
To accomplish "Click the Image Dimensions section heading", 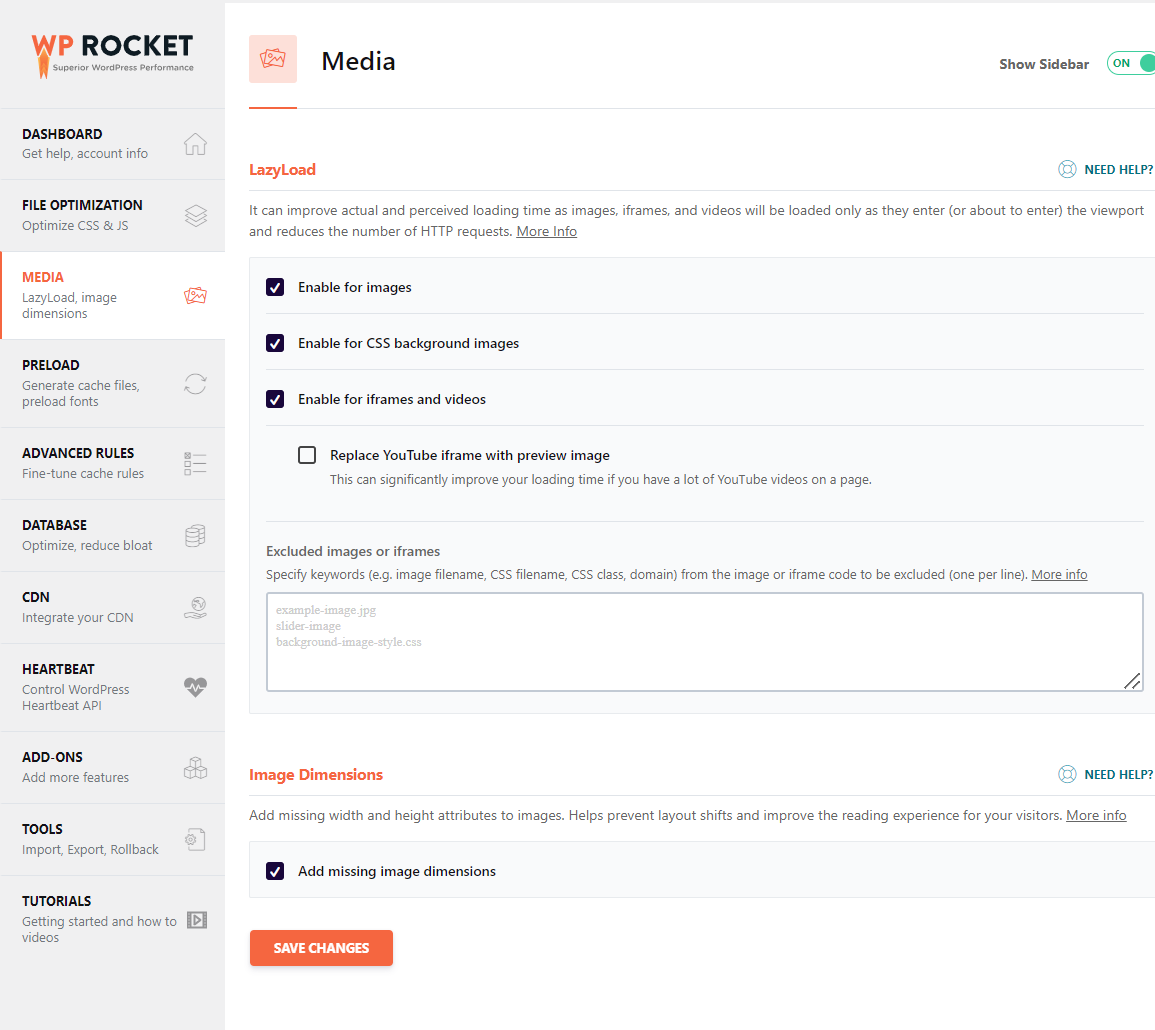I will point(316,774).
